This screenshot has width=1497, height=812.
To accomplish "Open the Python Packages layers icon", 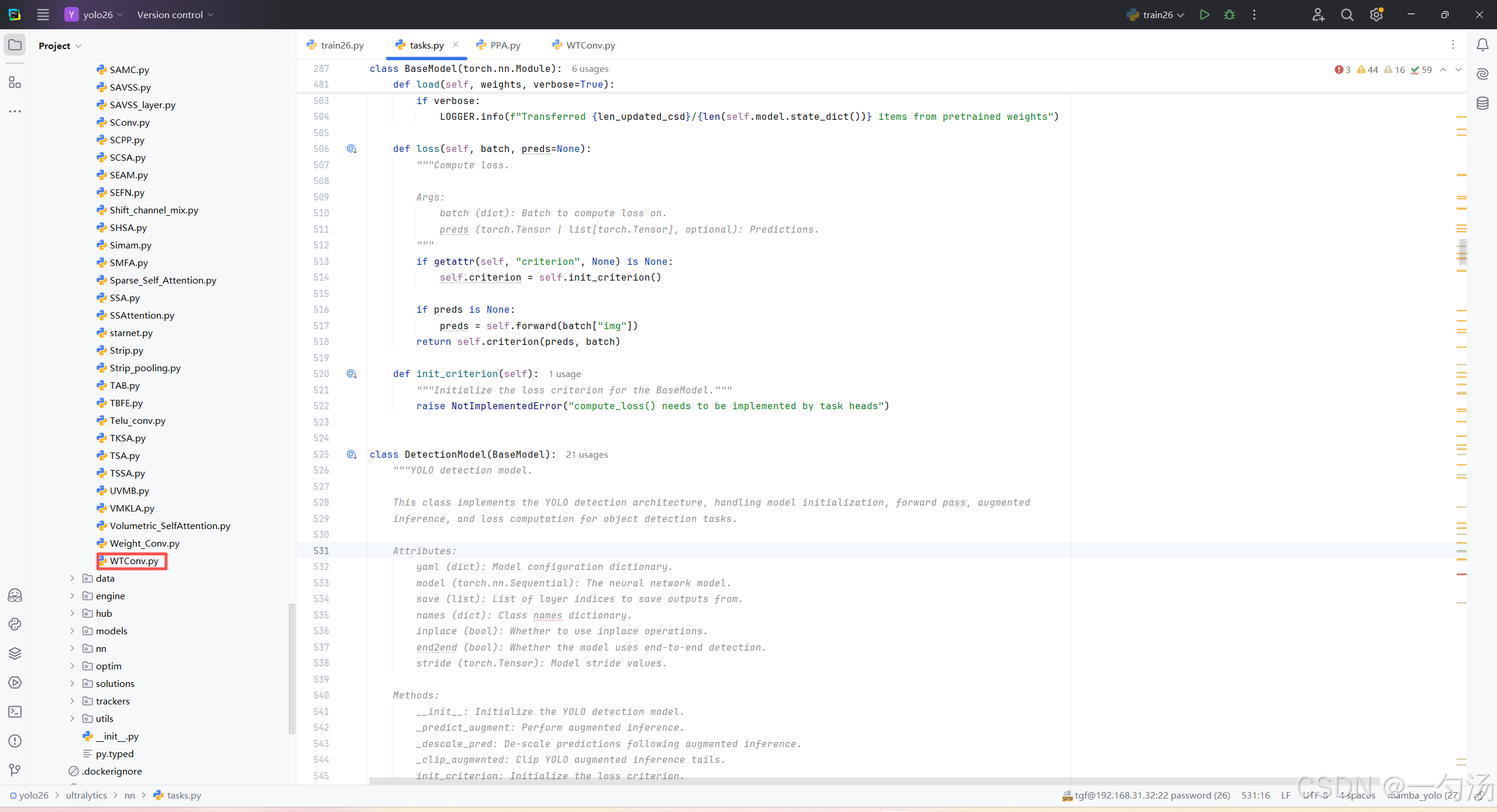I will [15, 653].
